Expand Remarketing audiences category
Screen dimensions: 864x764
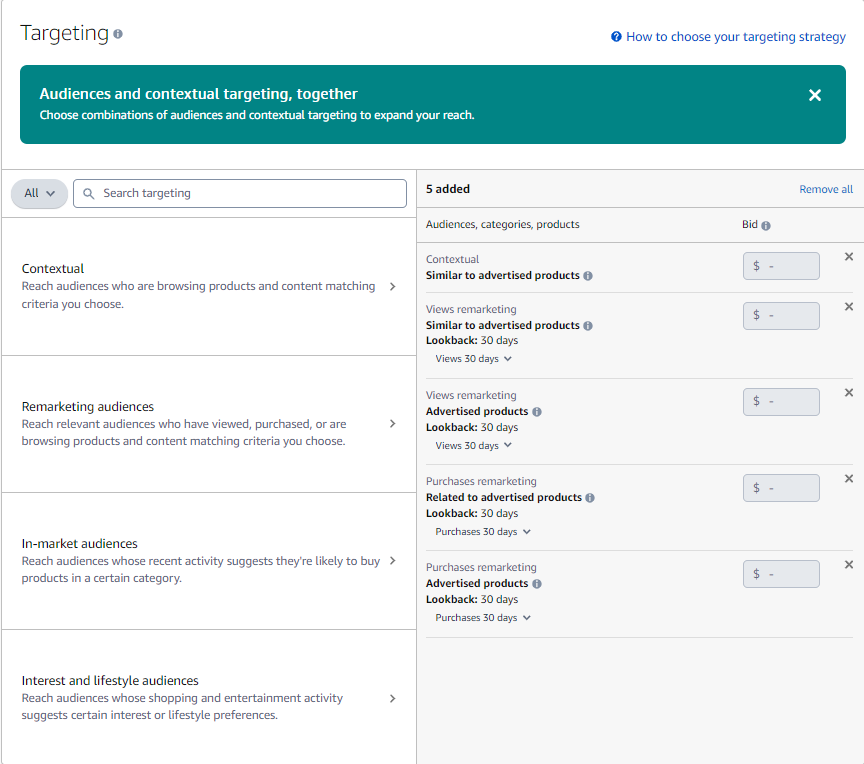(392, 424)
